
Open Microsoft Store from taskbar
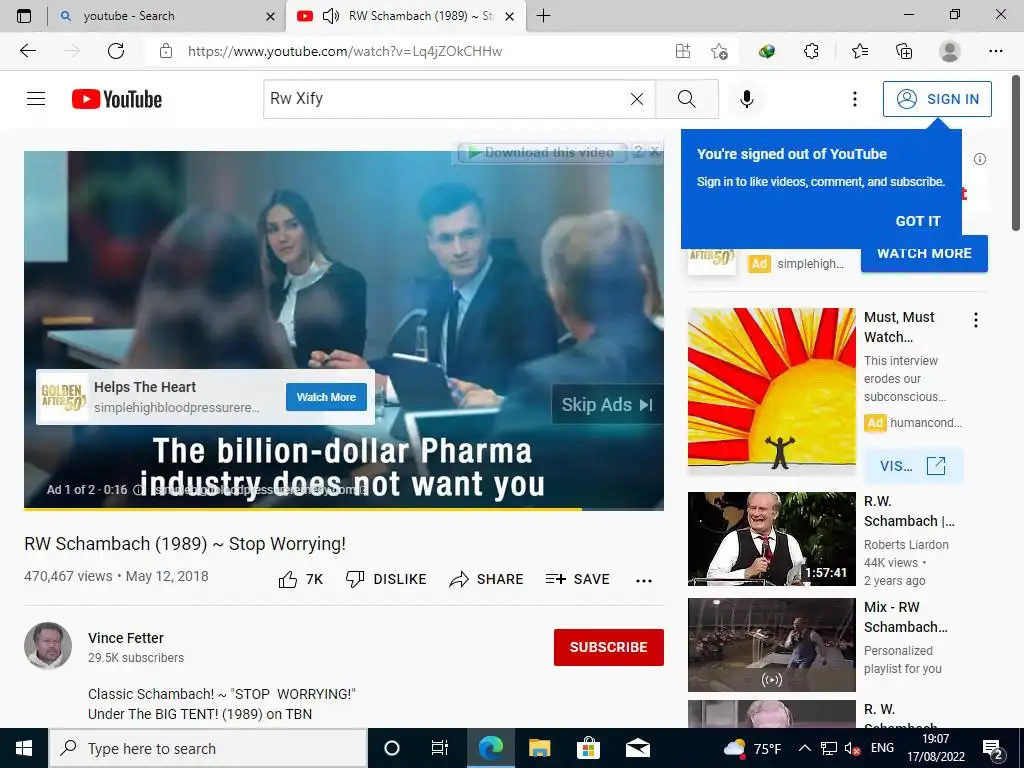[x=588, y=748]
